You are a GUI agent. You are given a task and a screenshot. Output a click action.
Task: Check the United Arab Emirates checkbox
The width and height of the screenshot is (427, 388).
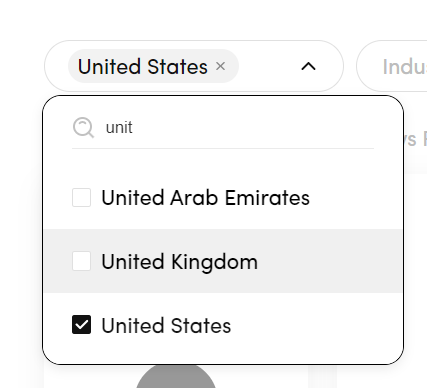click(x=81, y=197)
